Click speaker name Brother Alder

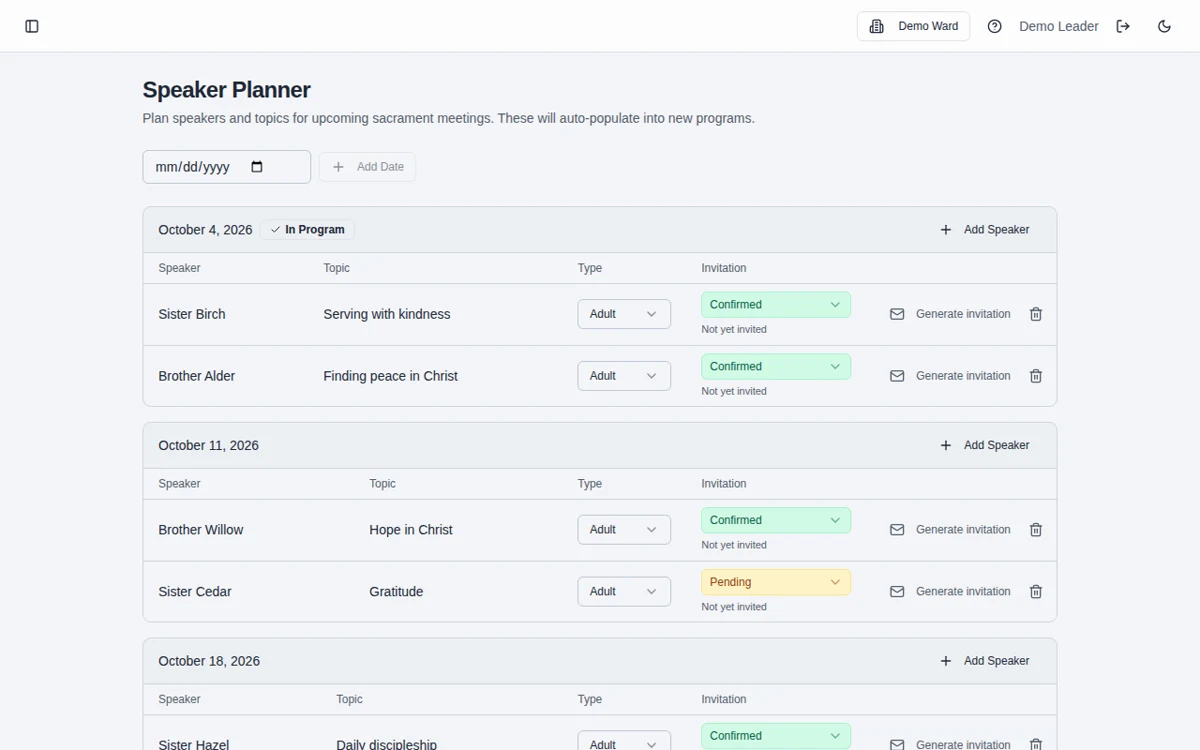(x=197, y=376)
